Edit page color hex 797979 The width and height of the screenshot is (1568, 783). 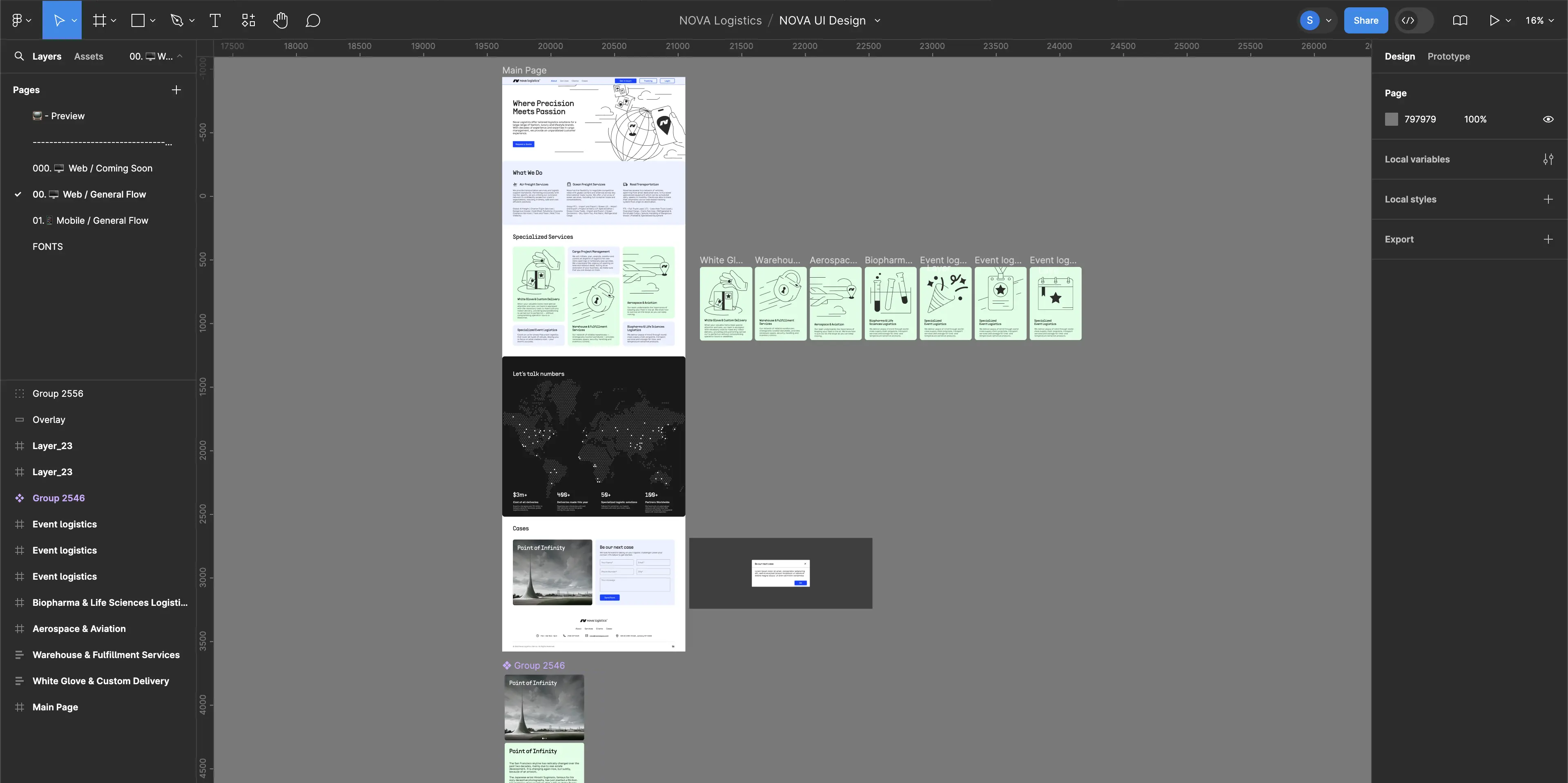tap(1419, 119)
